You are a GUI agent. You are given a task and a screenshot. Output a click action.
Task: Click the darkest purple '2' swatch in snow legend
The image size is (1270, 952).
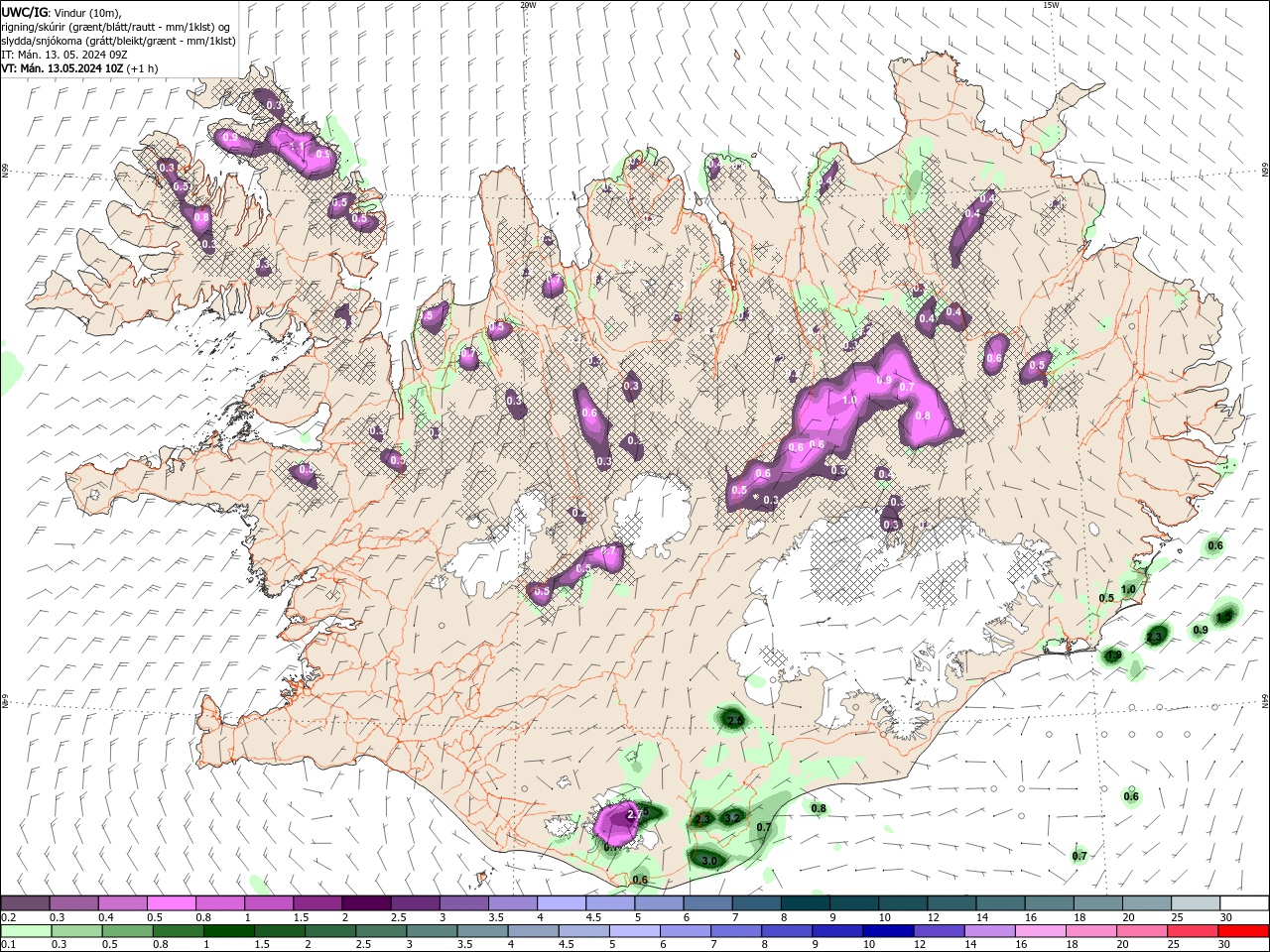click(x=365, y=903)
